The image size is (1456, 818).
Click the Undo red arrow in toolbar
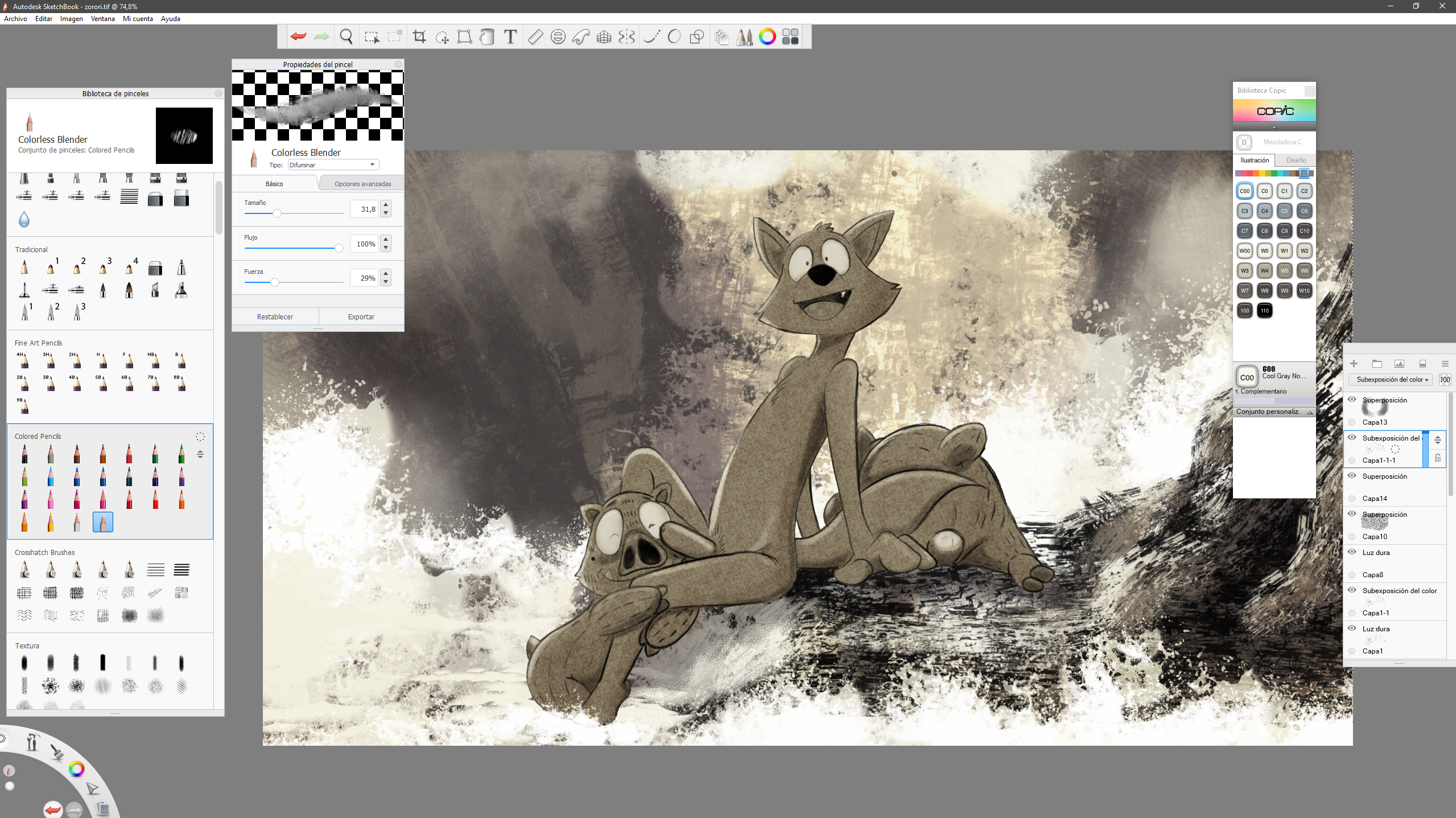pyautogui.click(x=298, y=37)
